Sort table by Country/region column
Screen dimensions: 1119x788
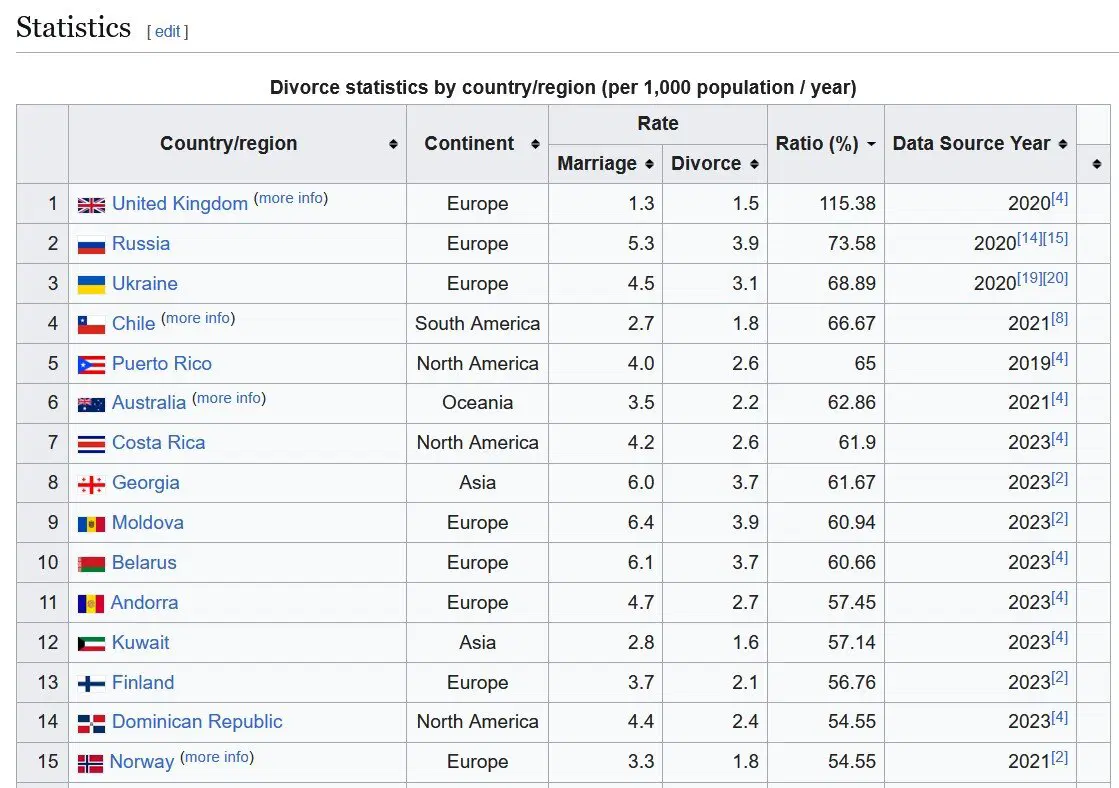point(393,144)
